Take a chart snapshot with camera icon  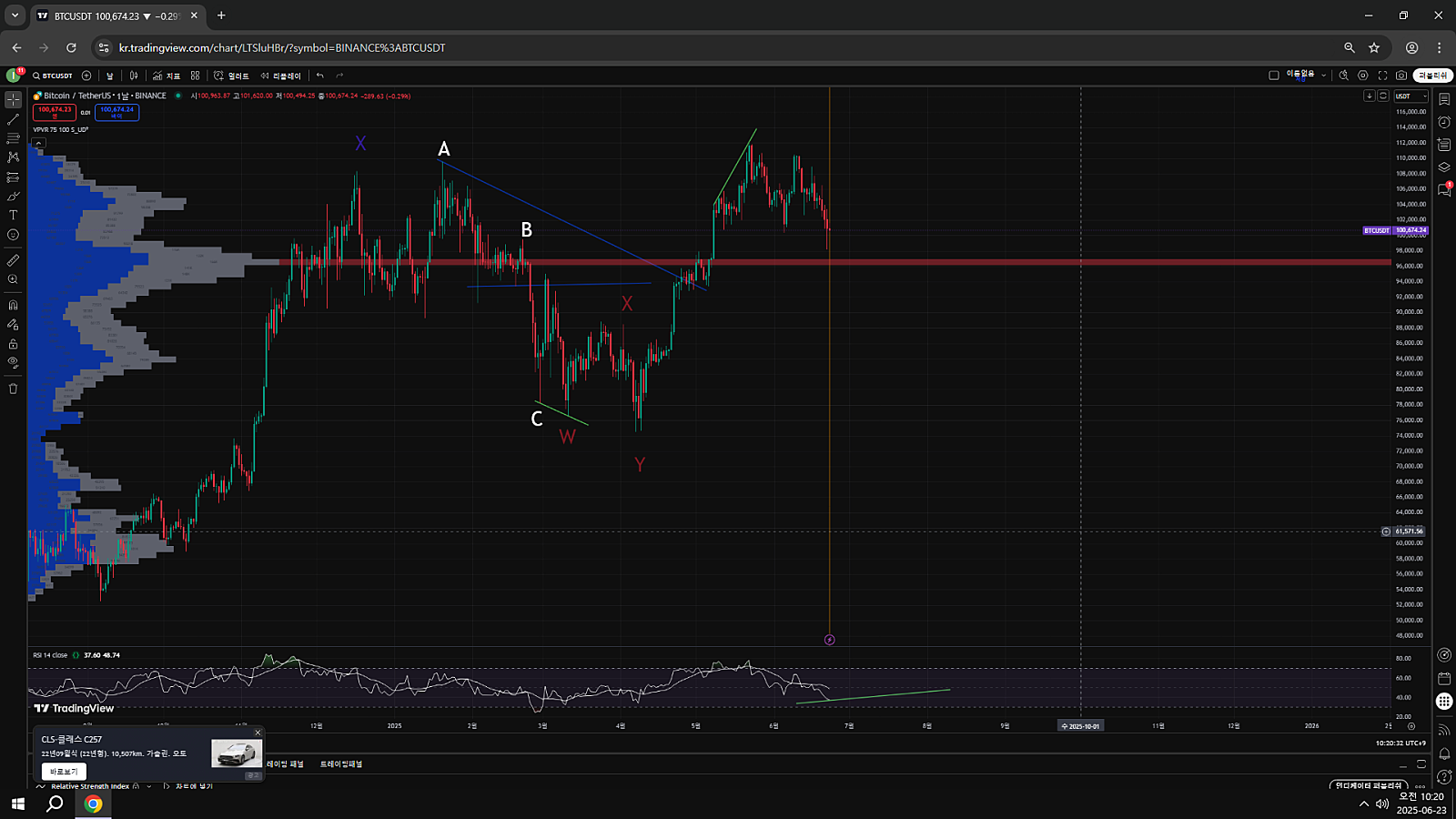point(1401,76)
